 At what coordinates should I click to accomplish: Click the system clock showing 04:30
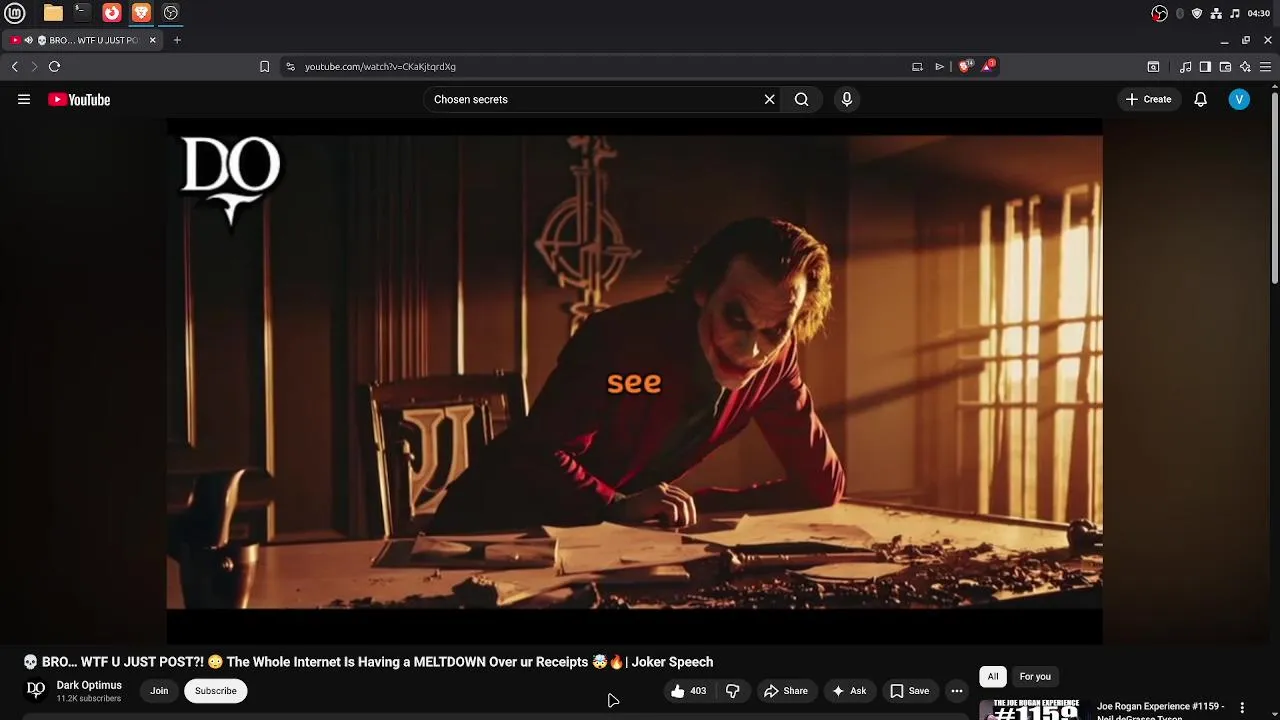pos(1259,13)
